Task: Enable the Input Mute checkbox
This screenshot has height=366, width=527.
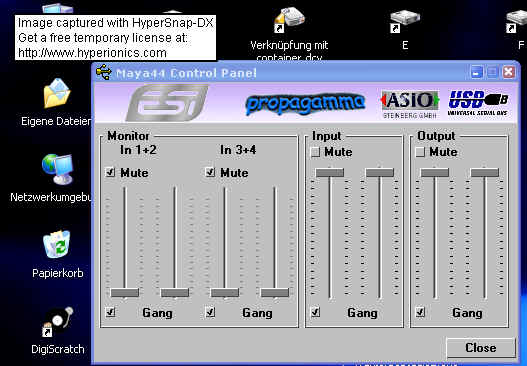Action: pos(315,152)
